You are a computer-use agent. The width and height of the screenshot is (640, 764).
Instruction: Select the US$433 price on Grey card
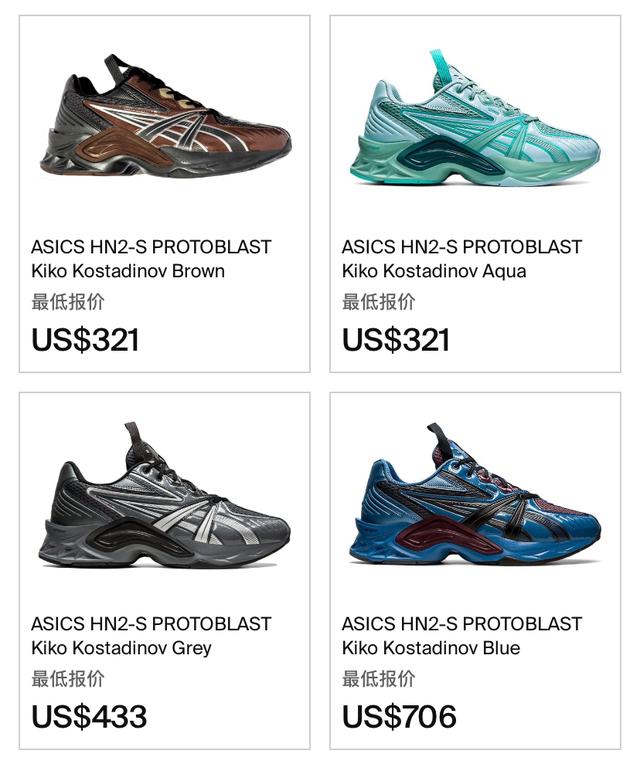point(89,716)
